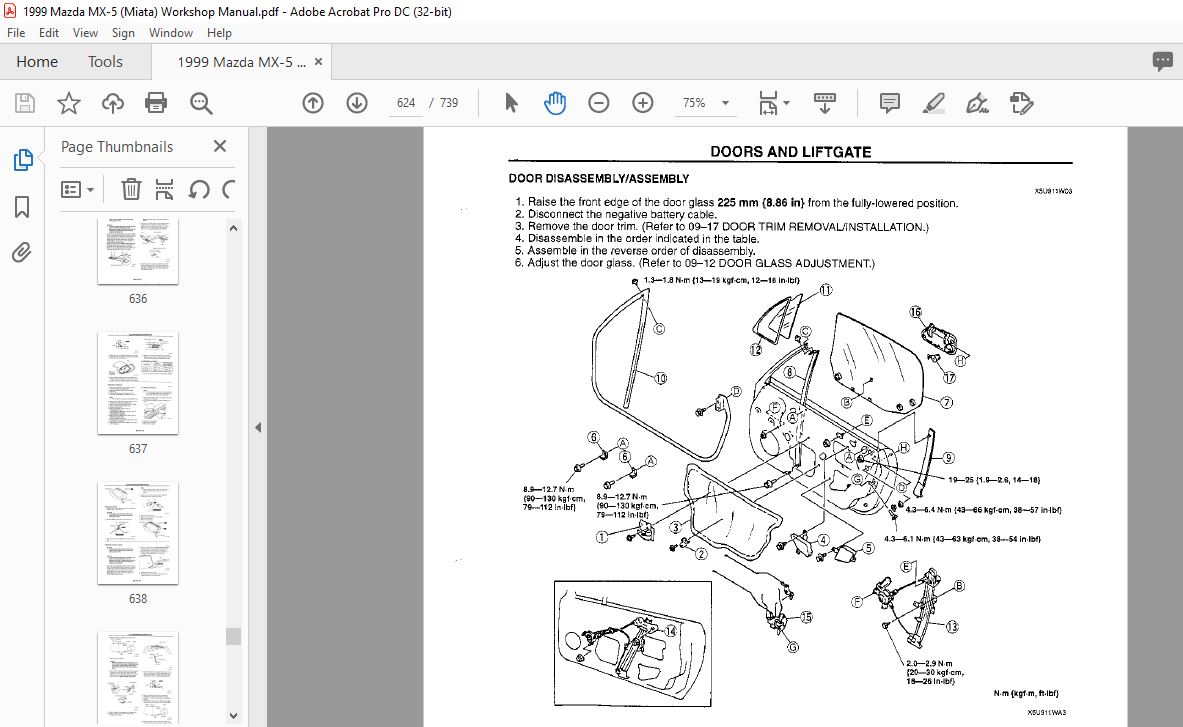Screen dimensions: 1183x727
Task: Collapse the navigation pane with the left triangle
Action: 258,428
